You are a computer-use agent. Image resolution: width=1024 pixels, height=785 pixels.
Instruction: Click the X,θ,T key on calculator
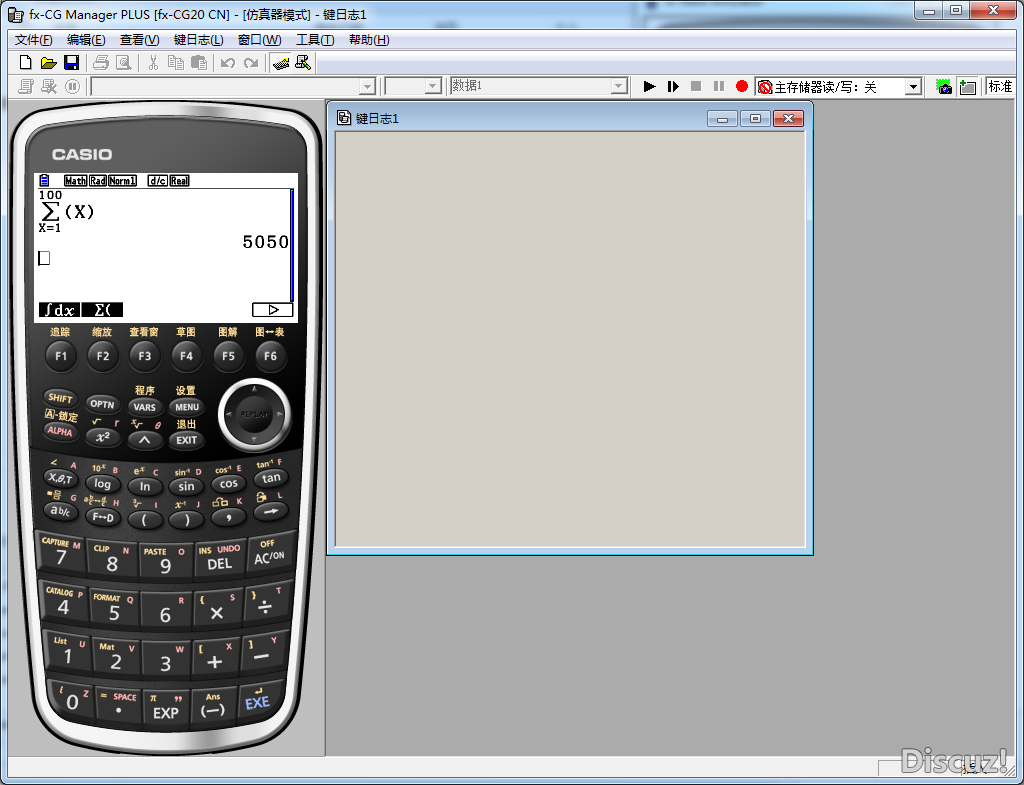(x=60, y=478)
